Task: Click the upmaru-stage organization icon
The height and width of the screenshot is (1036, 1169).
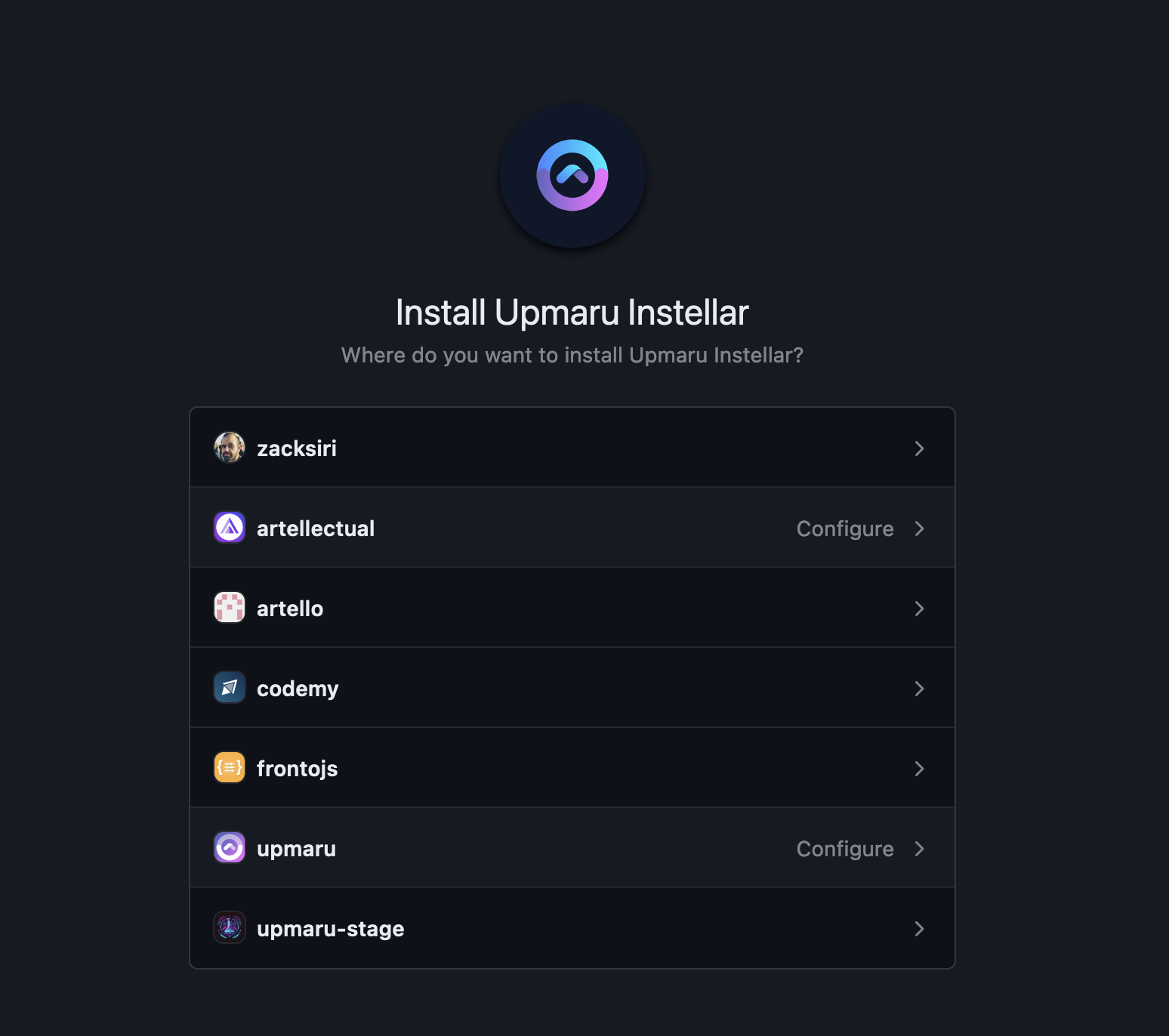Action: pyautogui.click(x=229, y=927)
